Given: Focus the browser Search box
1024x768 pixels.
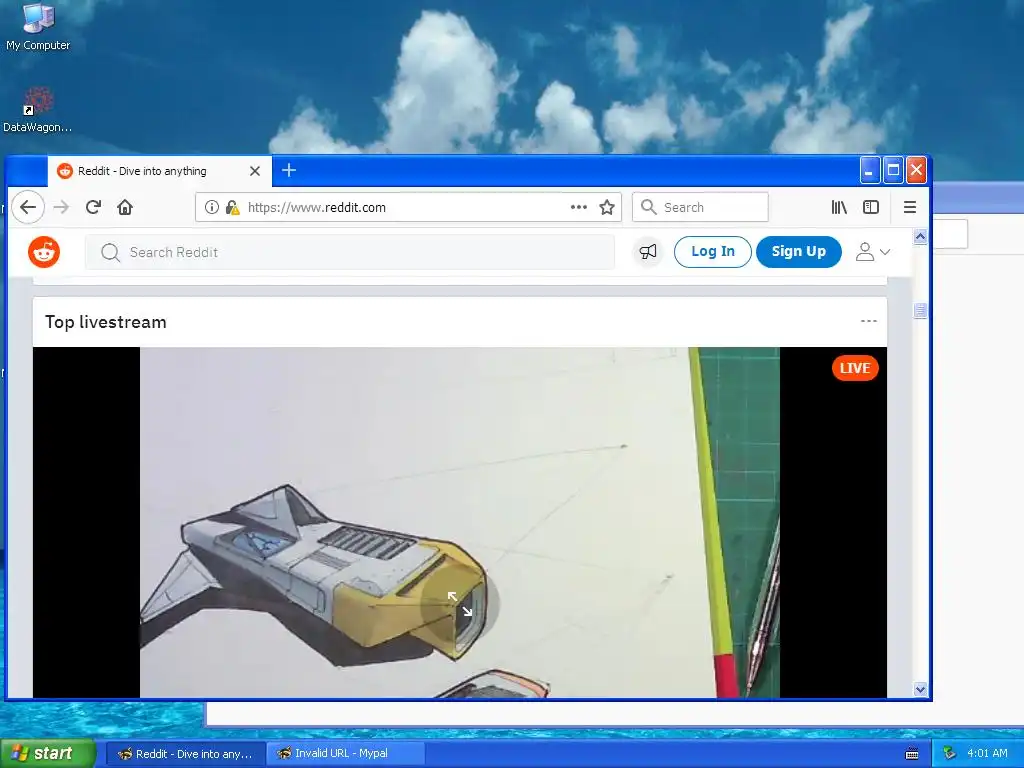Looking at the screenshot, I should [700, 207].
